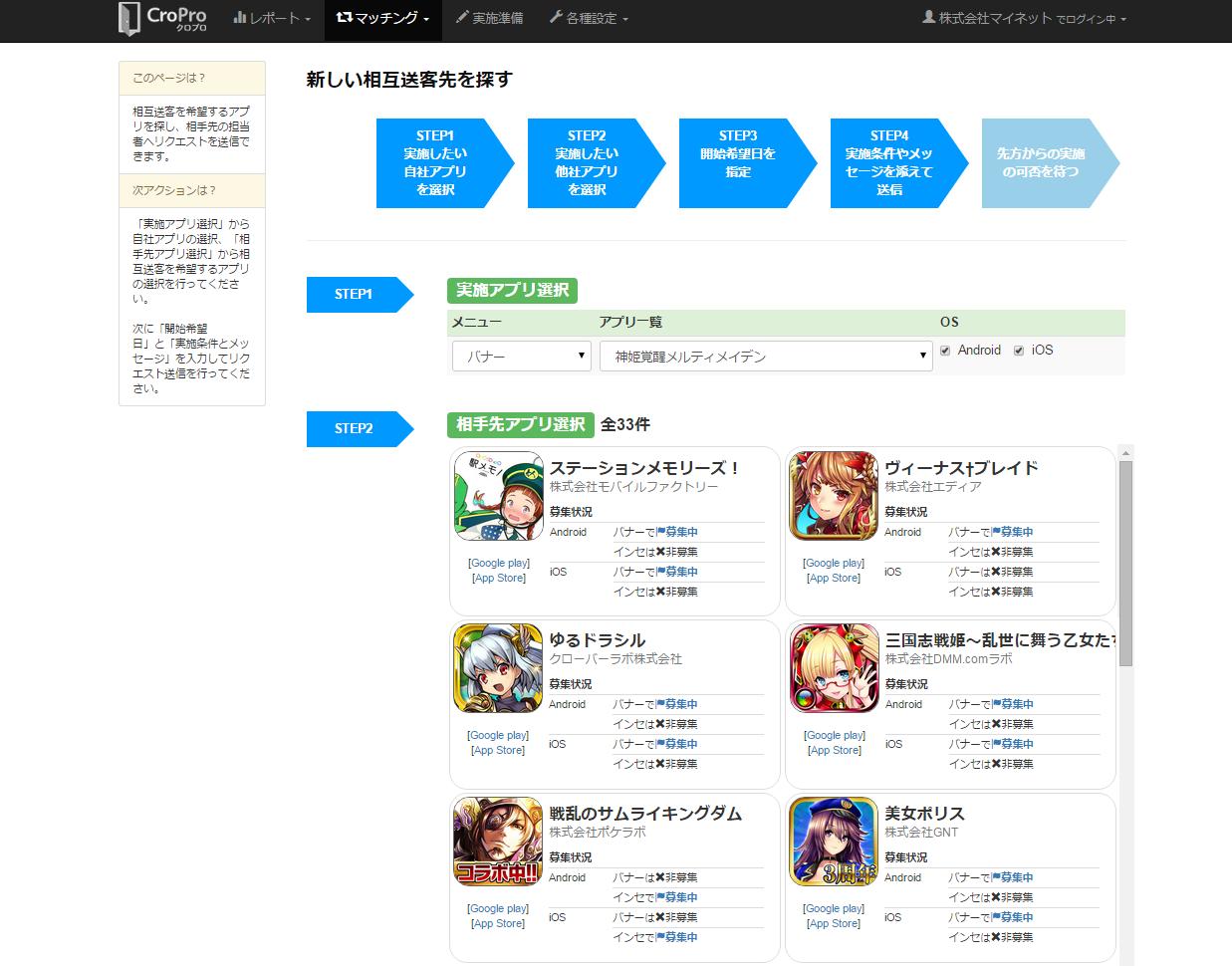Viewport: 1232px width, 966px height.
Task: Select the 三国志戦姫 app icon
Action: tap(834, 668)
